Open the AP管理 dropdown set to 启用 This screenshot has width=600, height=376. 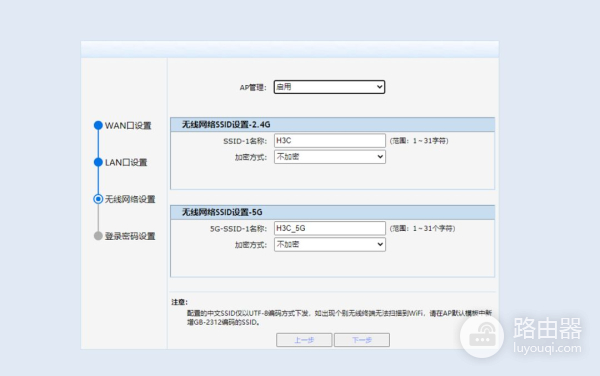pos(329,87)
